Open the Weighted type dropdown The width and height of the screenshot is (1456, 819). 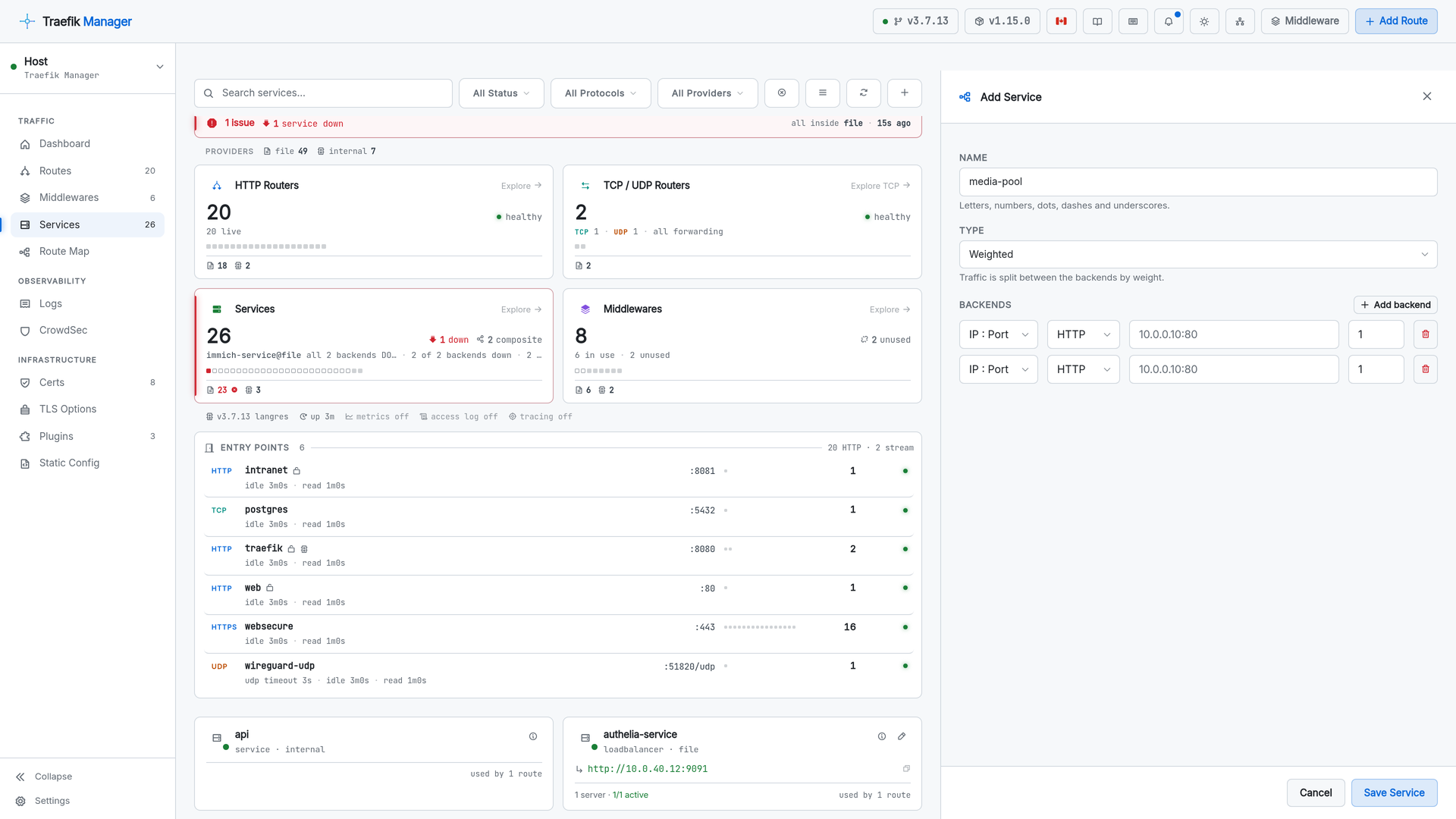pyautogui.click(x=1198, y=255)
